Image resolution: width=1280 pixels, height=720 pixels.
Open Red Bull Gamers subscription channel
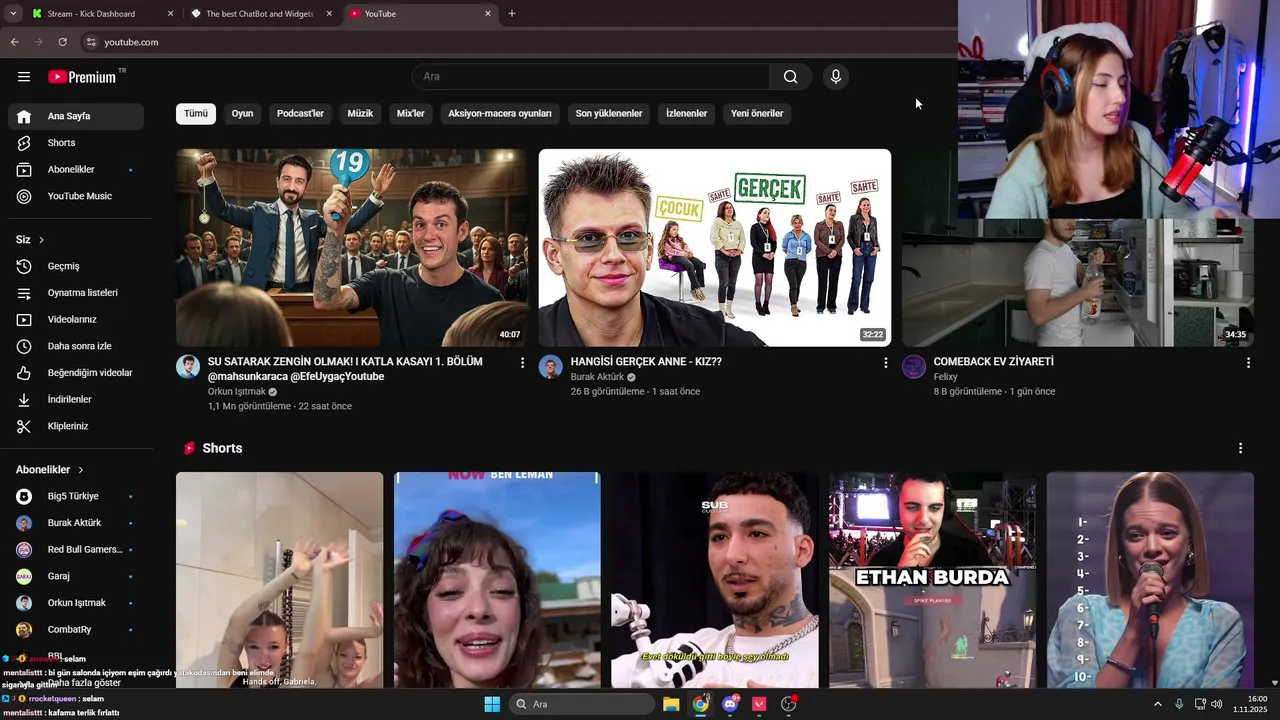pos(76,549)
